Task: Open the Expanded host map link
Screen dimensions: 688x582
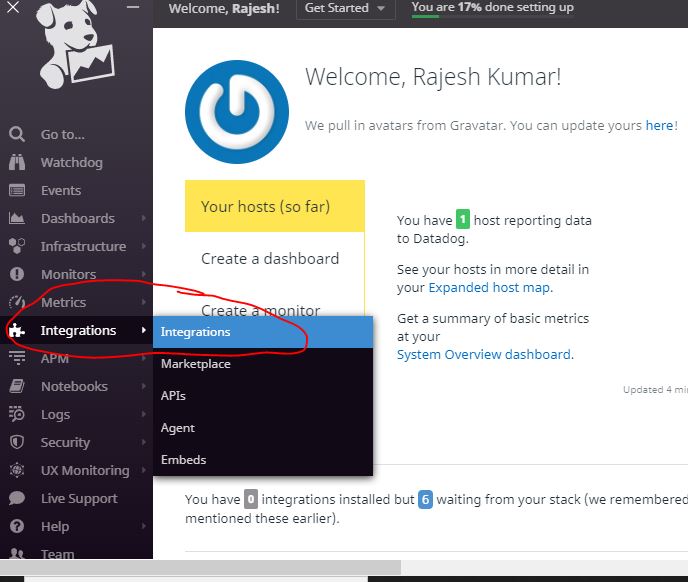Action: [489, 287]
